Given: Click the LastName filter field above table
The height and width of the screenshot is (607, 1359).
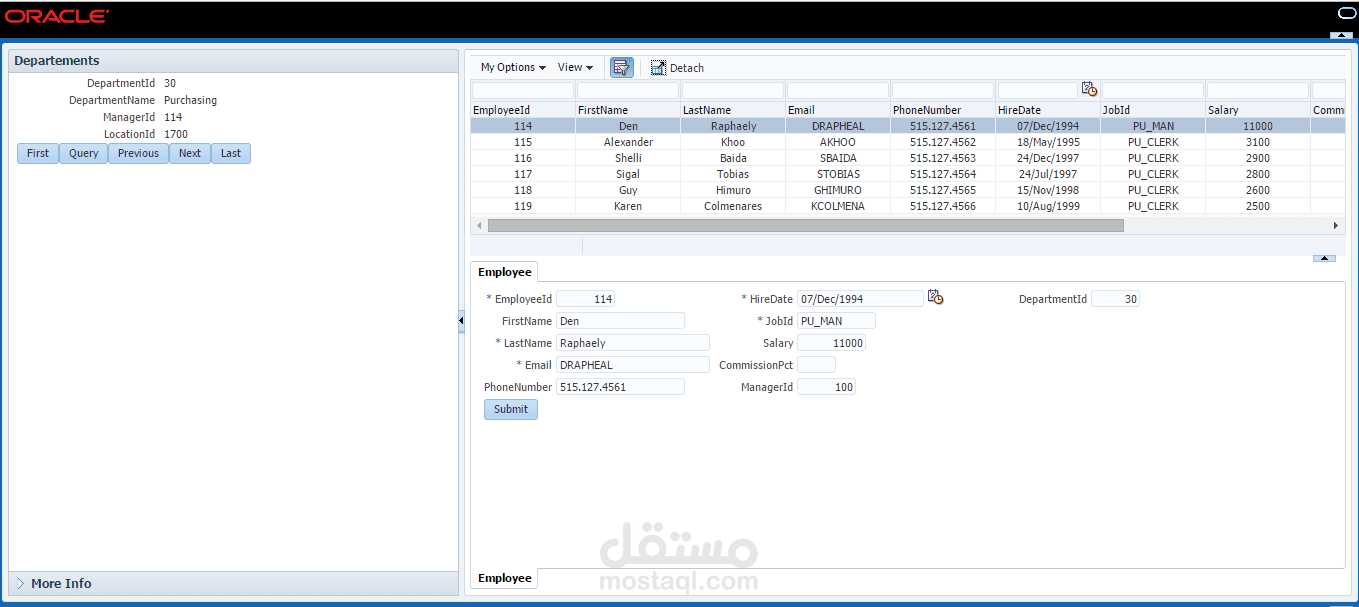Looking at the screenshot, I should click(x=733, y=90).
